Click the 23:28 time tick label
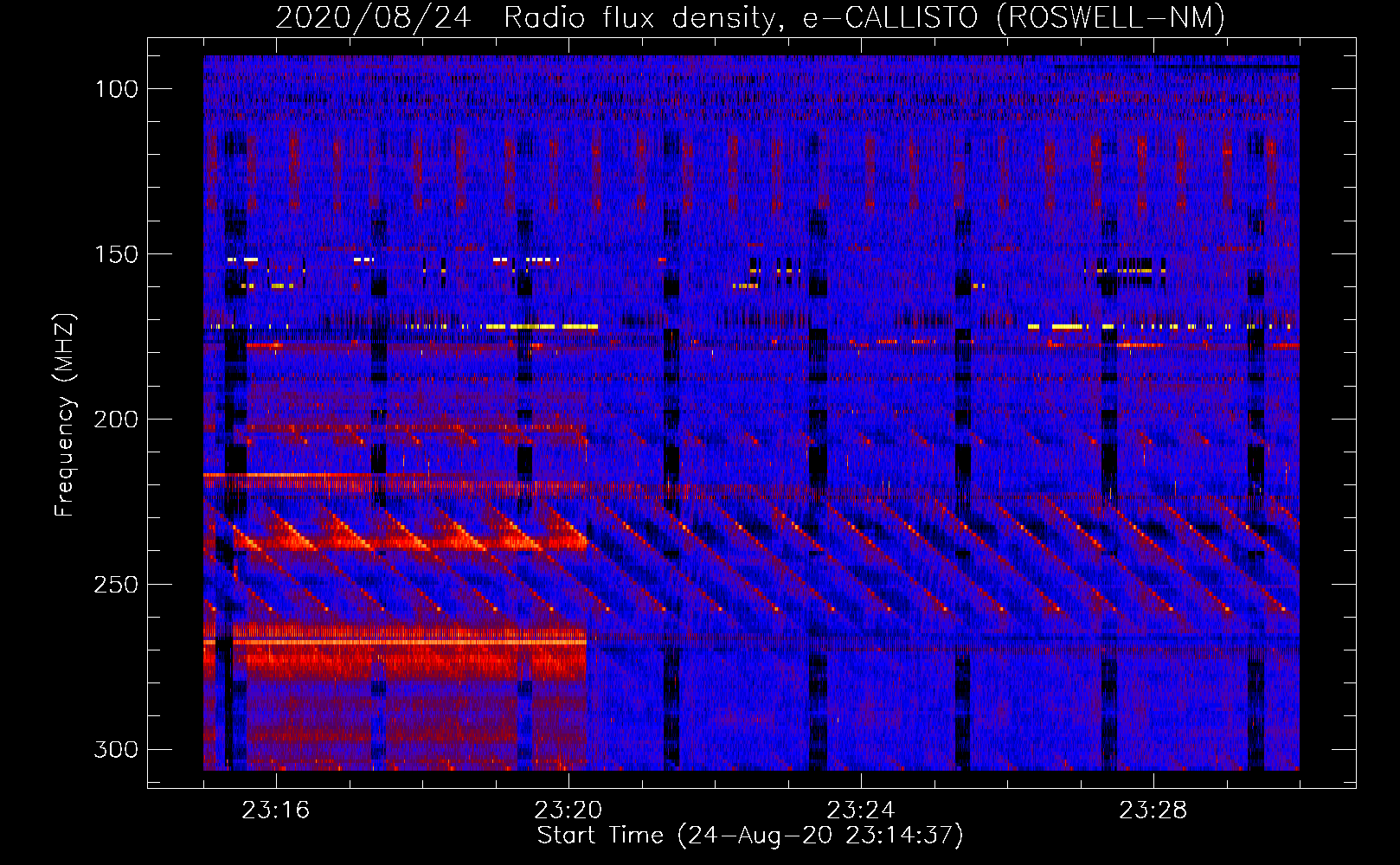Image resolution: width=1400 pixels, height=865 pixels. tap(1153, 811)
